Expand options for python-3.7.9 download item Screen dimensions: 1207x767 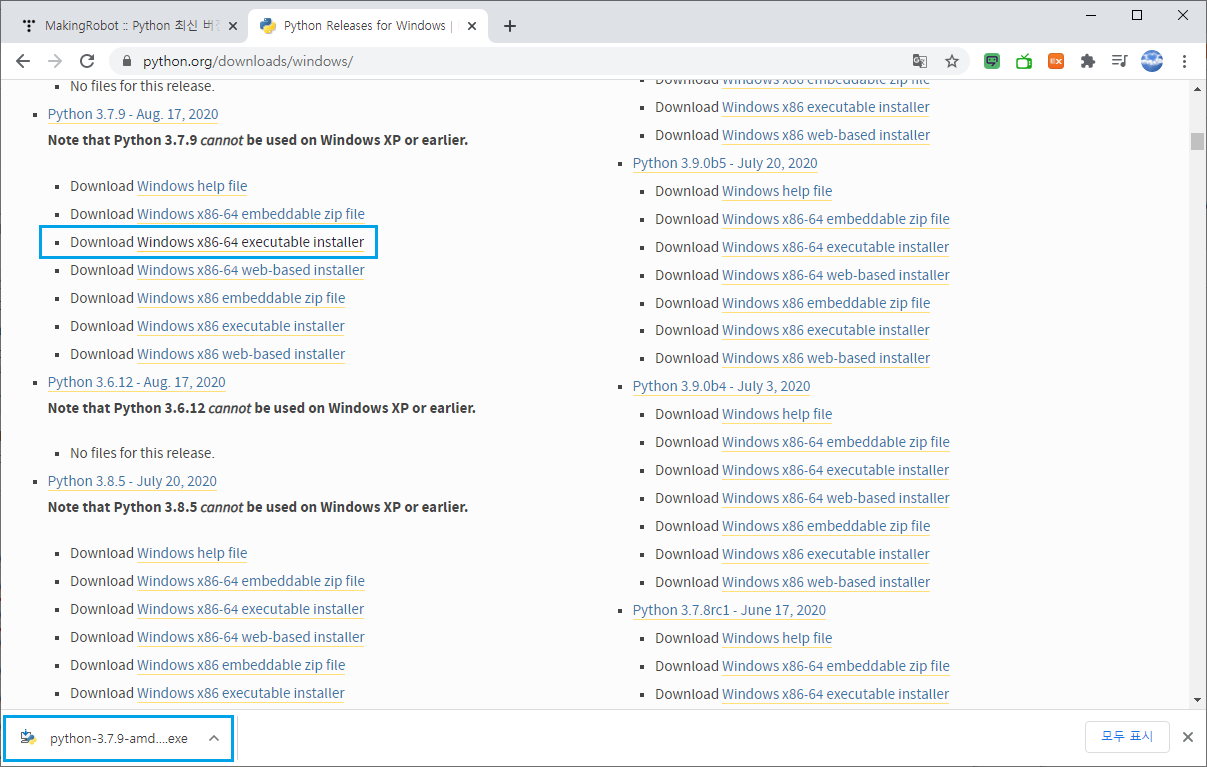(213, 738)
